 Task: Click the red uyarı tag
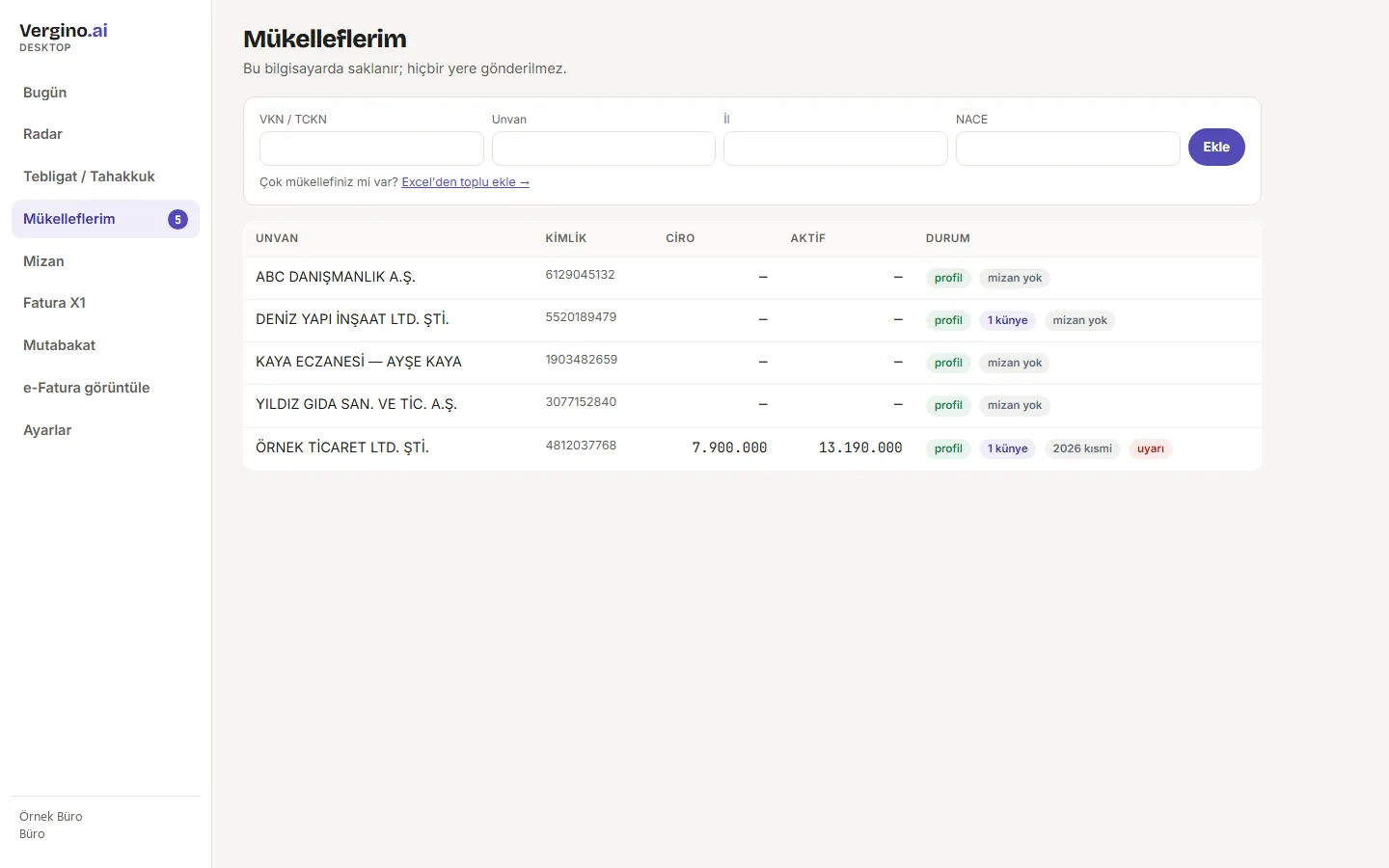click(1151, 448)
